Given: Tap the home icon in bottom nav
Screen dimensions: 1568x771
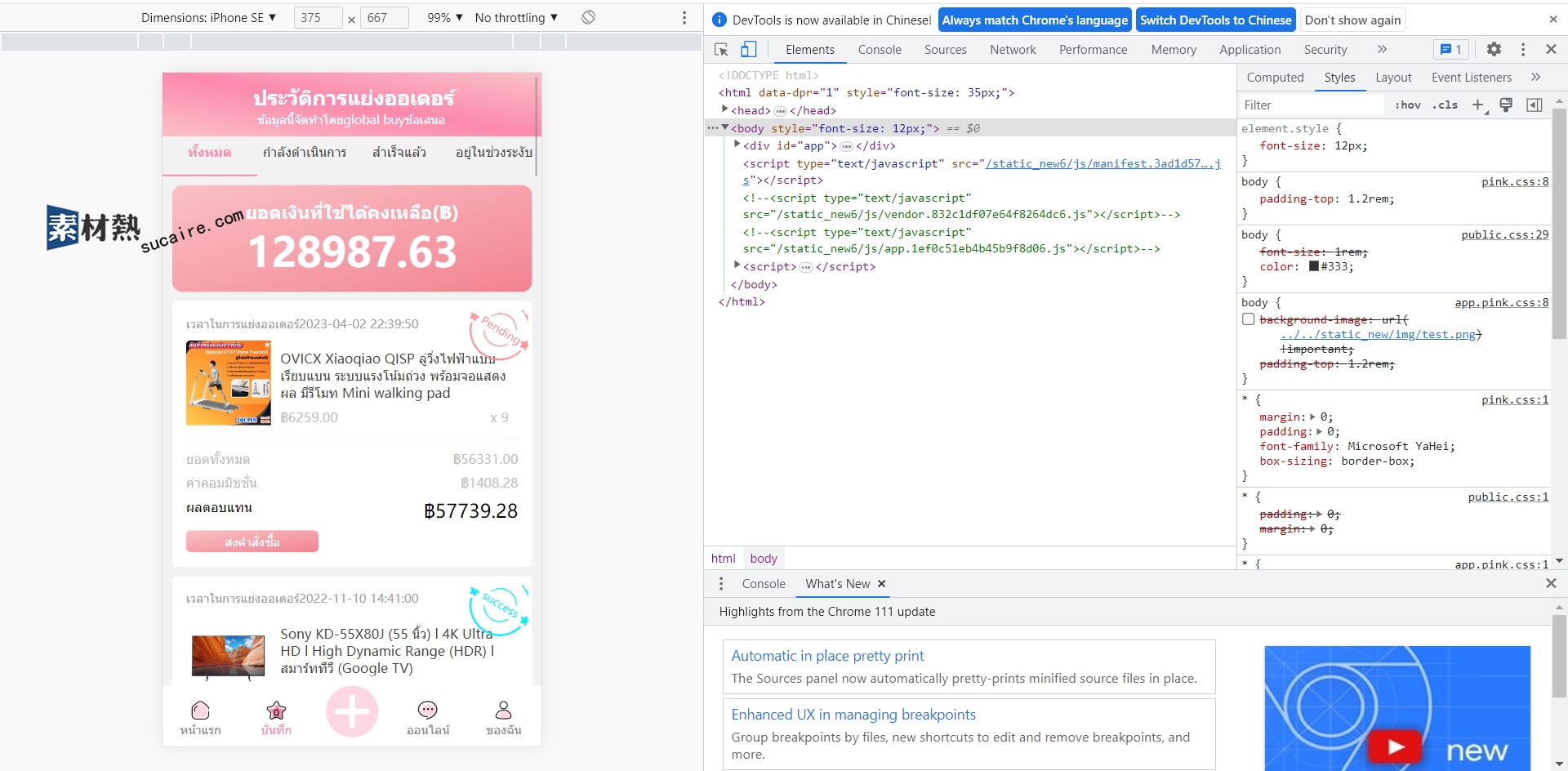Looking at the screenshot, I should [x=200, y=710].
